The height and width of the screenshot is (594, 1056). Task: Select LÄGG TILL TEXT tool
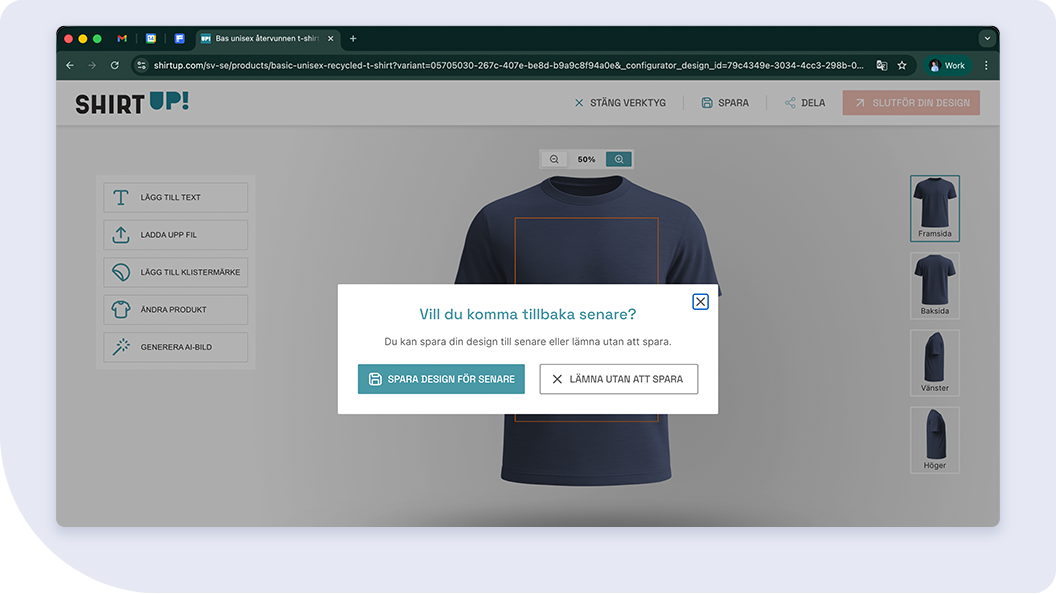coord(176,197)
